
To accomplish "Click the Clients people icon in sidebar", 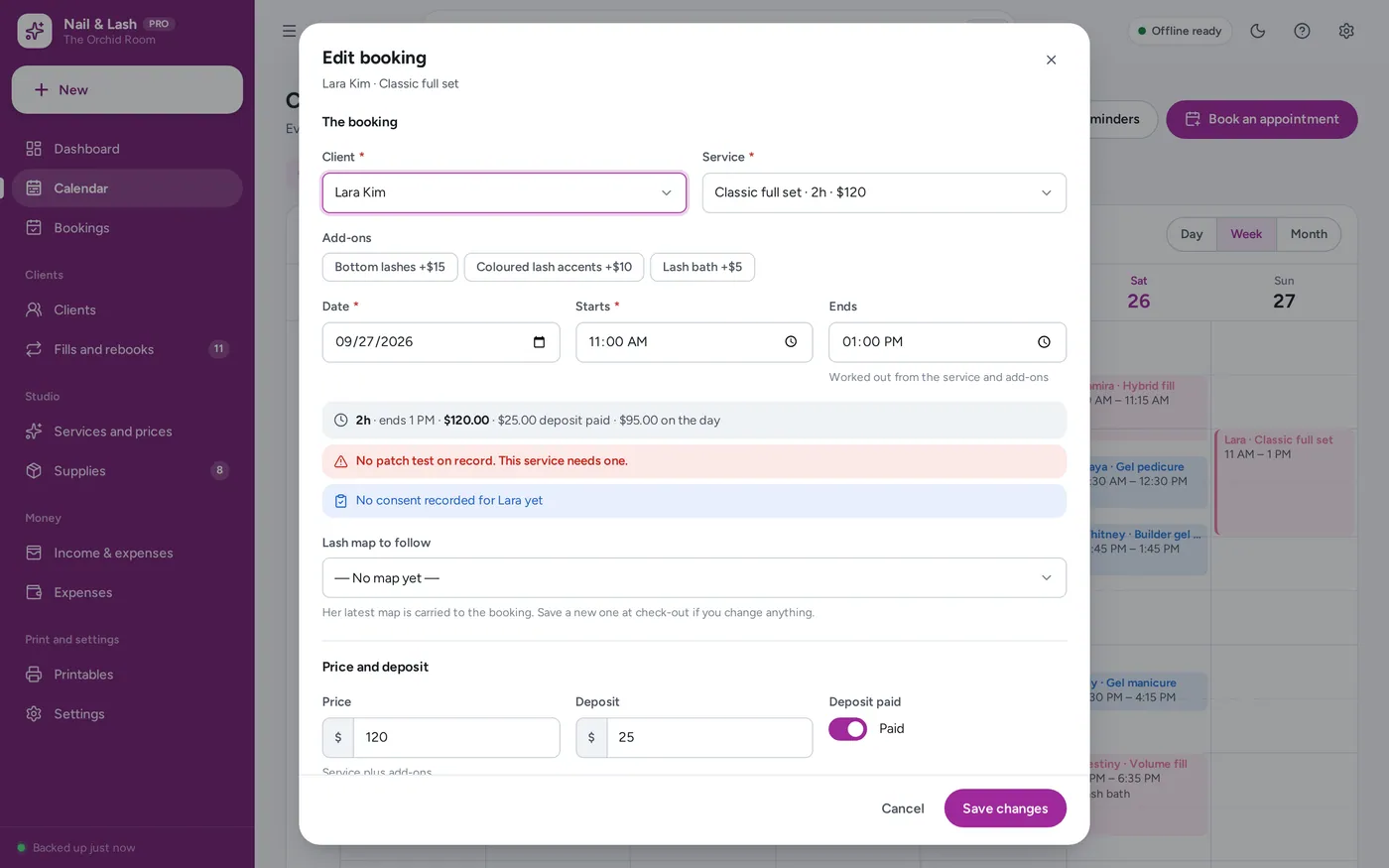I will [x=34, y=310].
